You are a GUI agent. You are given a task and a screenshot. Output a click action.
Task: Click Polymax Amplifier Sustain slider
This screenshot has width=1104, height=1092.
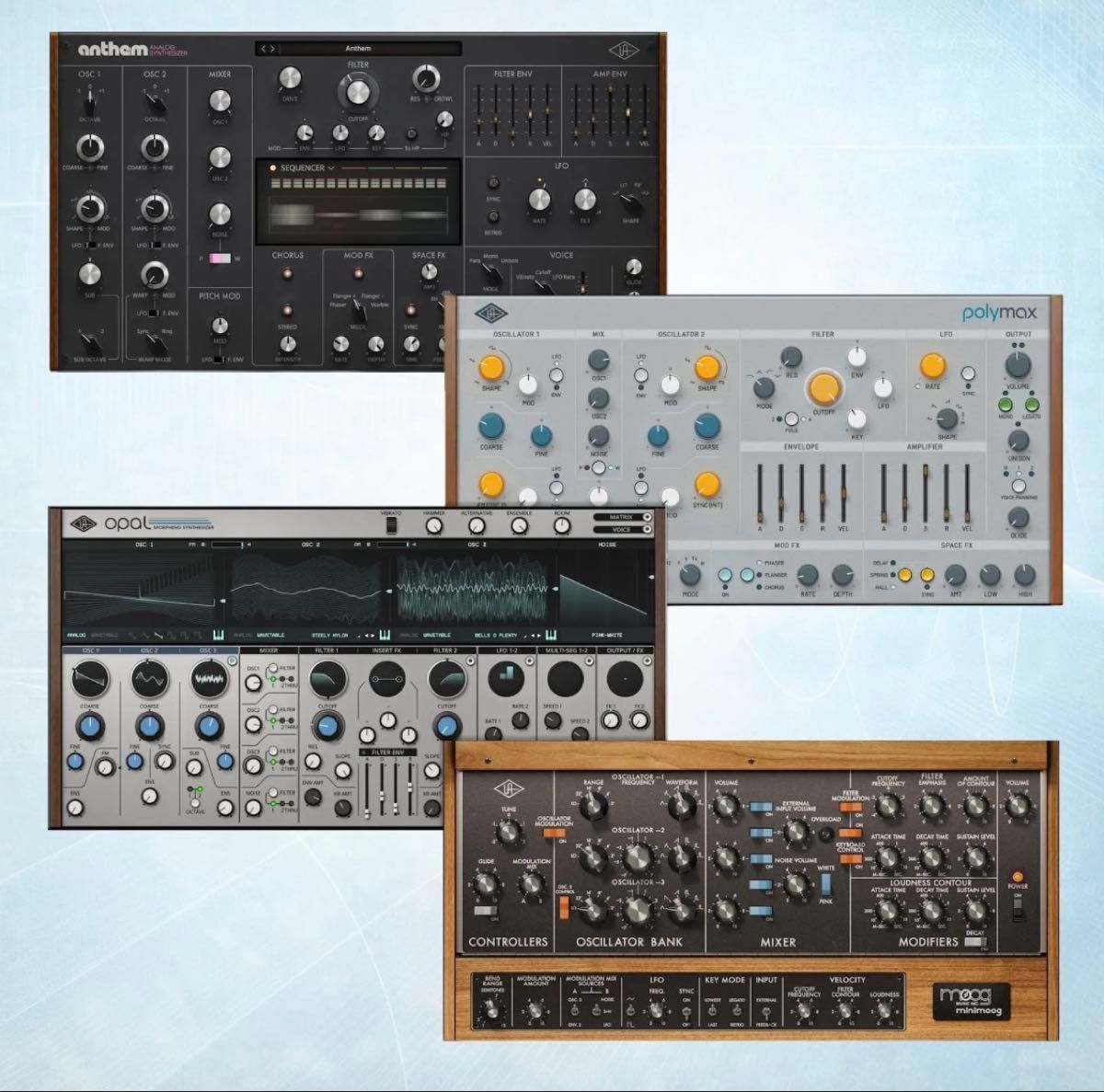coord(925,492)
